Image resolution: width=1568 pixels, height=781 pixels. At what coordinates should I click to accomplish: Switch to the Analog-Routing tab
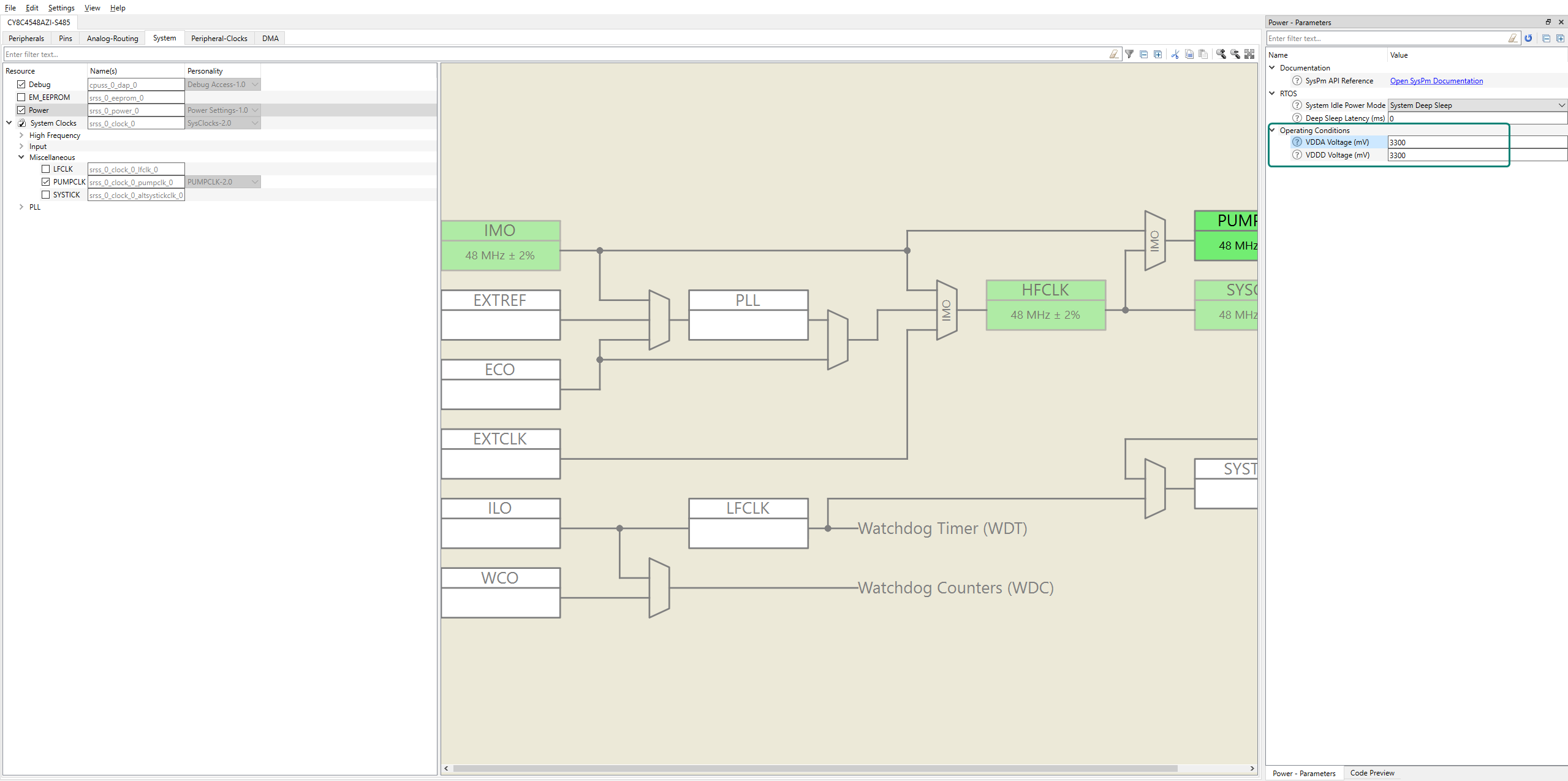click(x=113, y=39)
